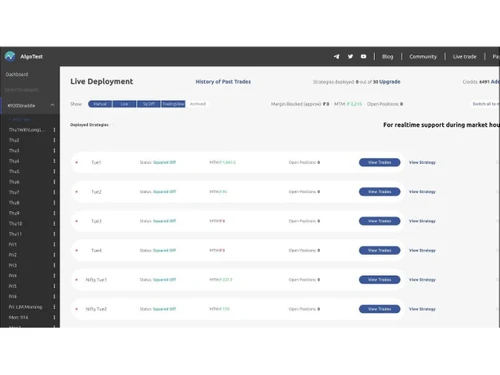Open three-dot menu for ThuTWRHLong strategy
Image resolution: width=500 pixels, height=375 pixels.
(x=54, y=130)
